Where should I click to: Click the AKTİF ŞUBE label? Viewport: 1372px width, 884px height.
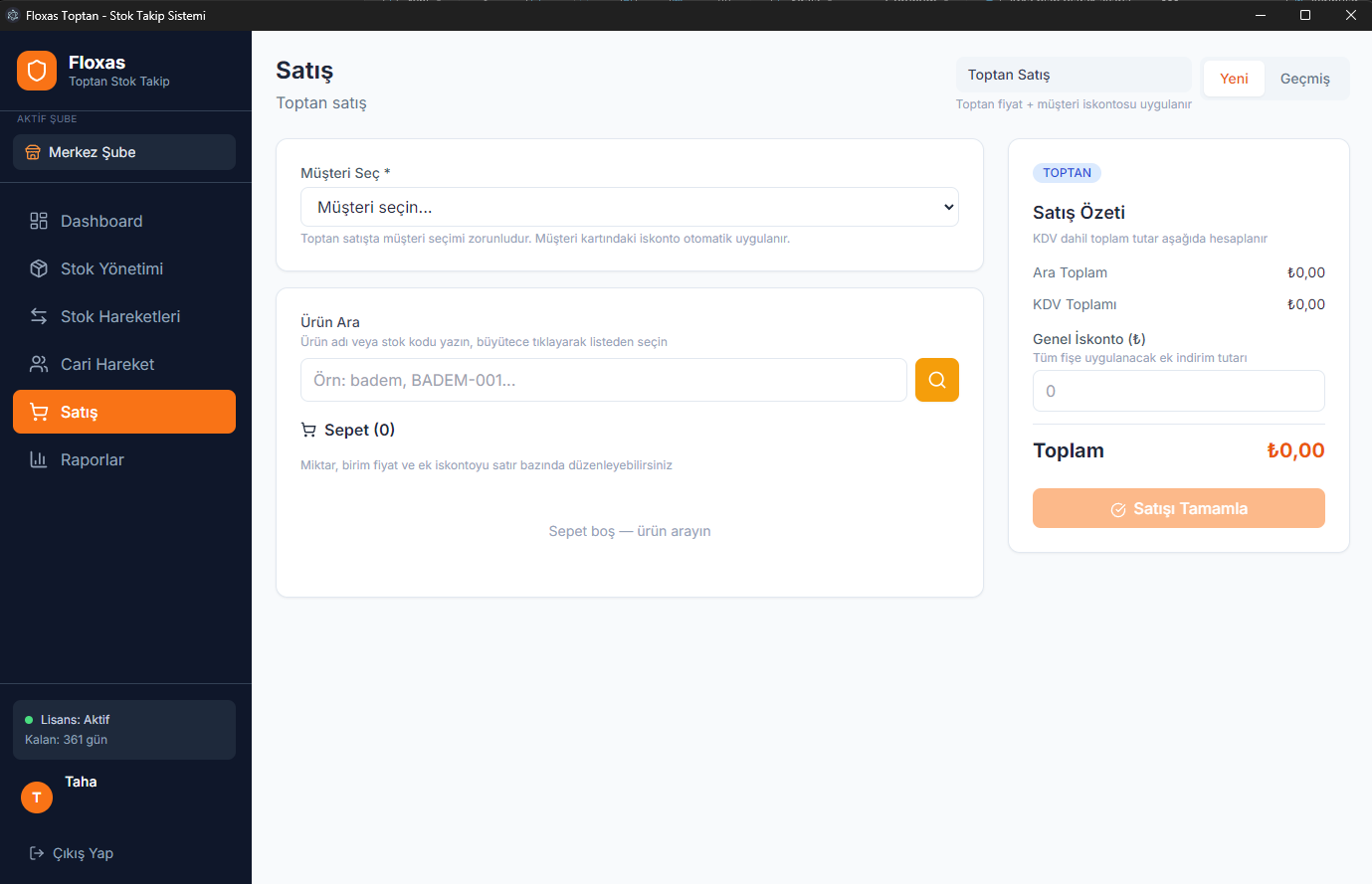point(47,119)
